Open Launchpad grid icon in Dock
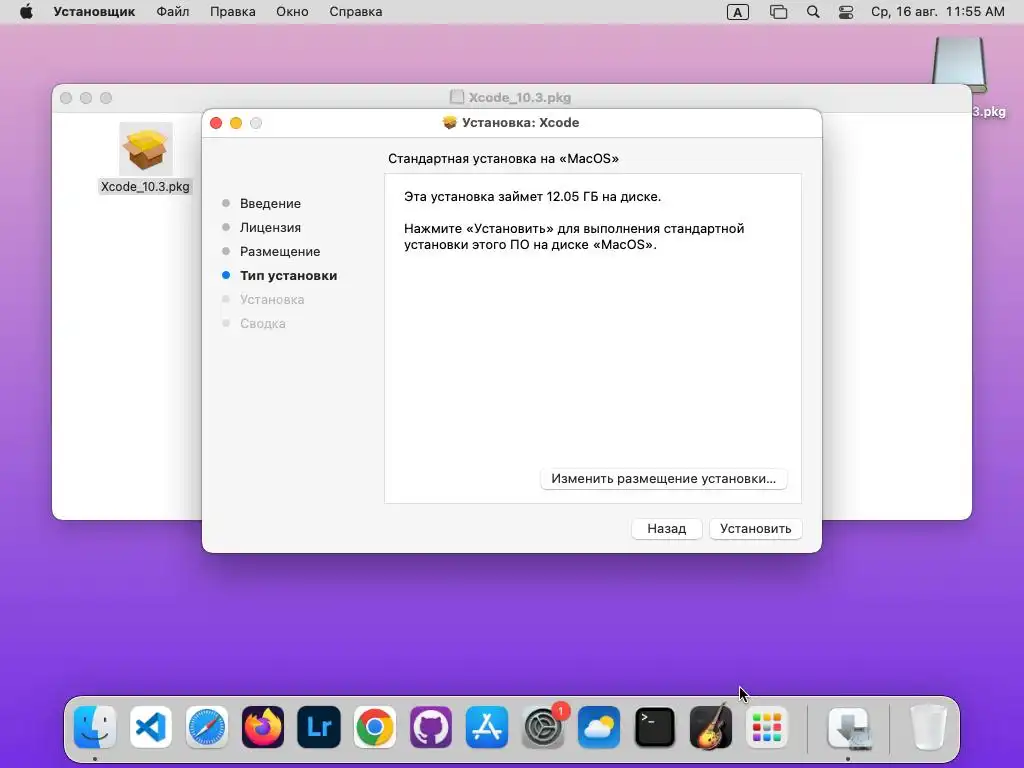The image size is (1024, 768). point(767,727)
